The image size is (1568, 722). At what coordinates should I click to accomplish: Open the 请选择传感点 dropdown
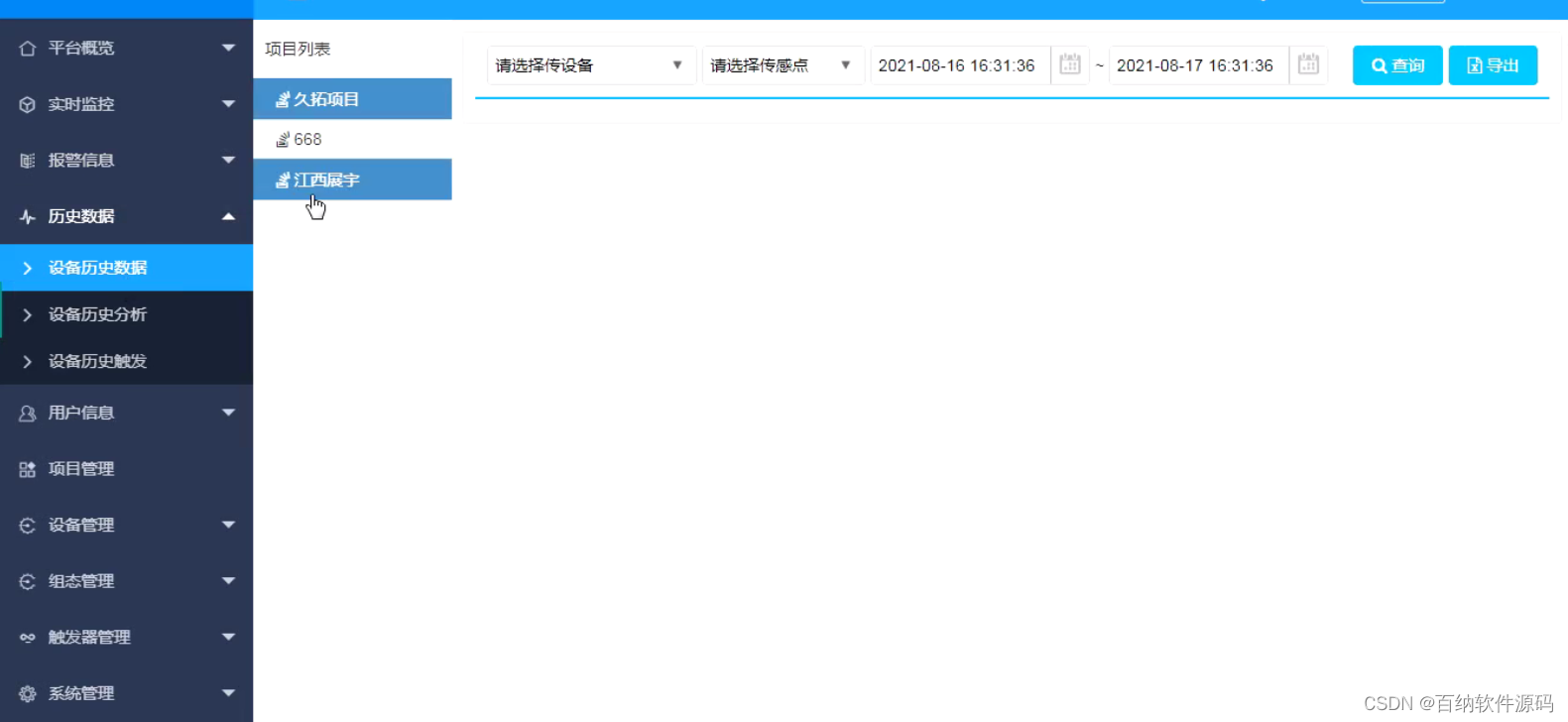(784, 65)
